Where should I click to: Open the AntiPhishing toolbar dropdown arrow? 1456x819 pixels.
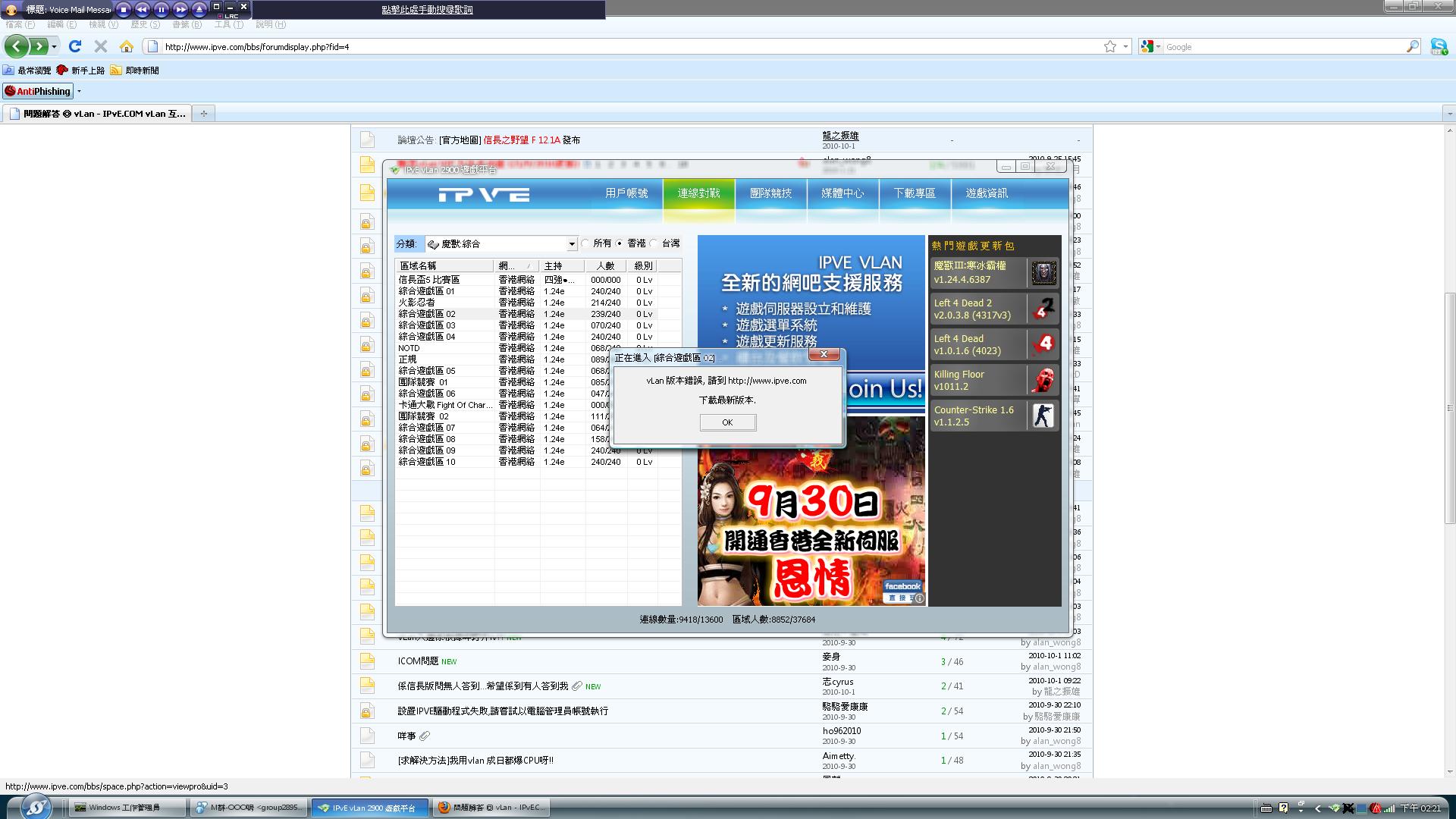pyautogui.click(x=79, y=91)
